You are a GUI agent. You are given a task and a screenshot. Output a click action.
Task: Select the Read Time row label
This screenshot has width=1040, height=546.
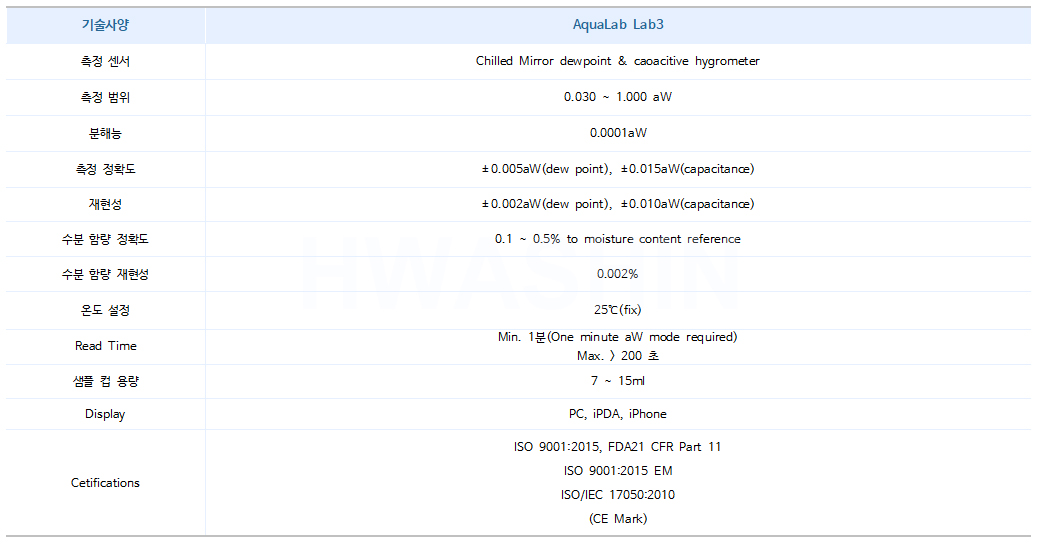click(105, 346)
